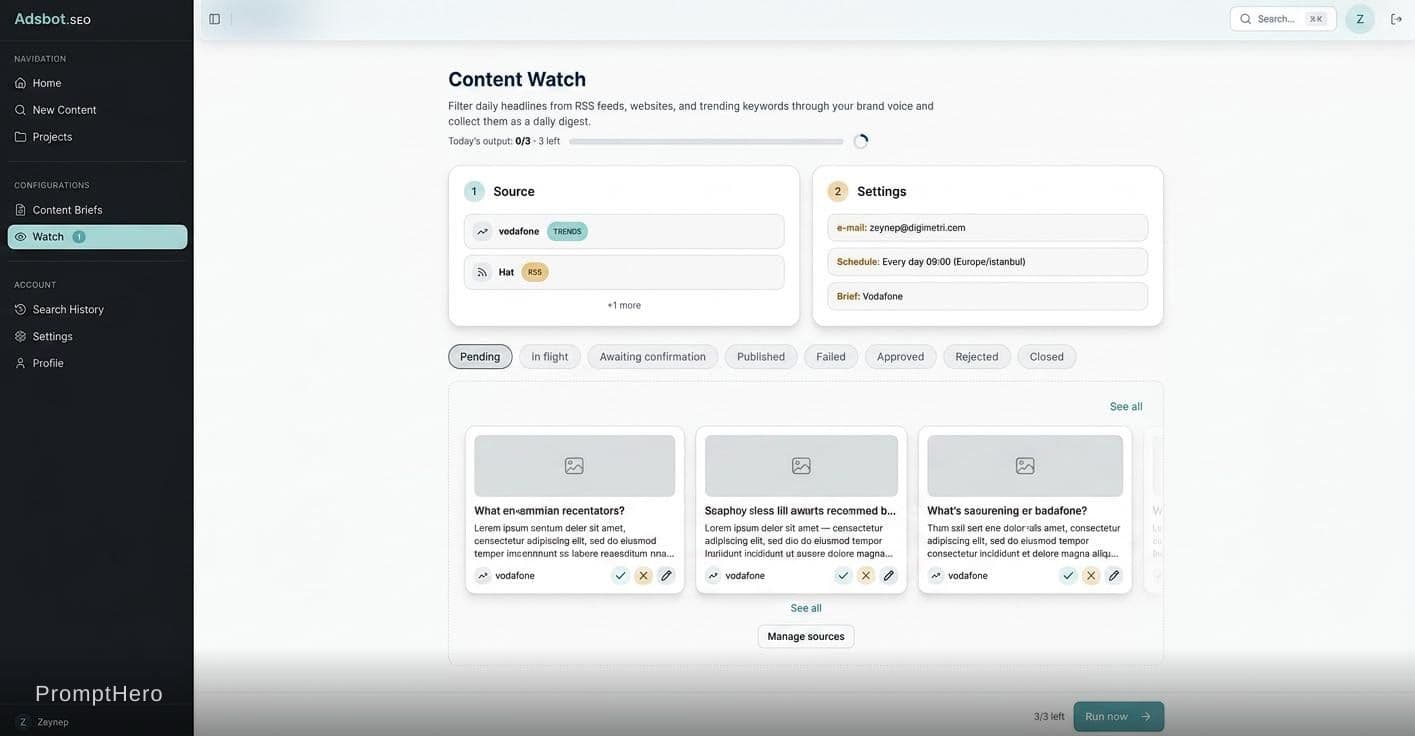Click the New Content search icon

pos(20,110)
